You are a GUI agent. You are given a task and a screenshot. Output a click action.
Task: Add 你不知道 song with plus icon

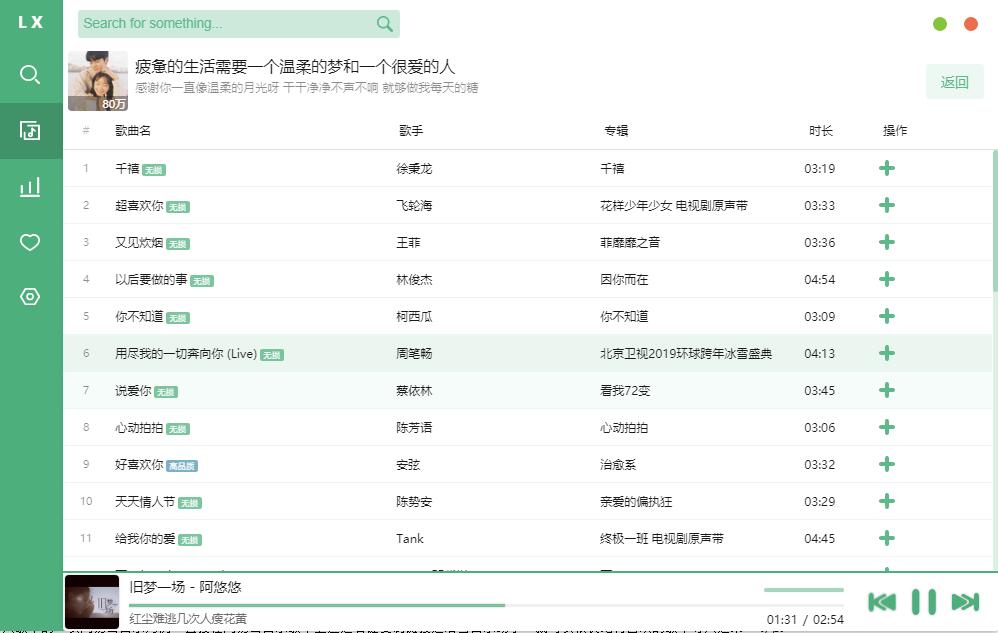pyautogui.click(x=887, y=316)
